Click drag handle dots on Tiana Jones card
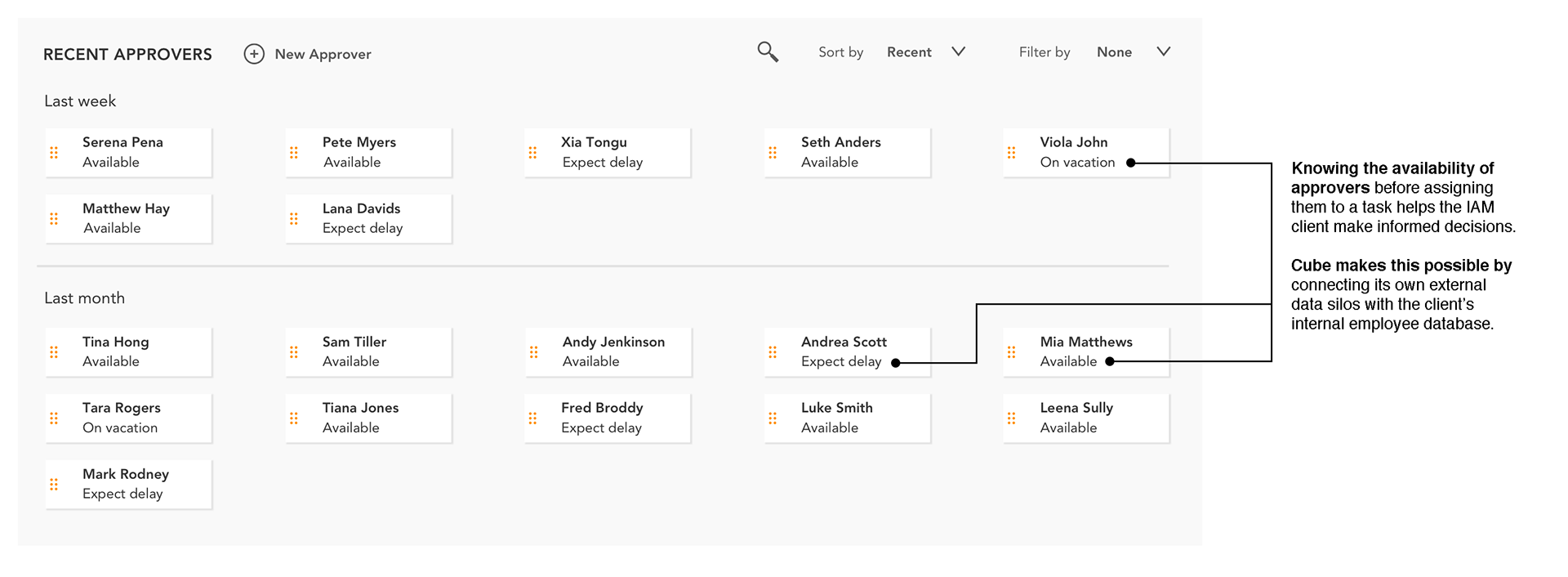This screenshot has width=1568, height=577. click(294, 418)
